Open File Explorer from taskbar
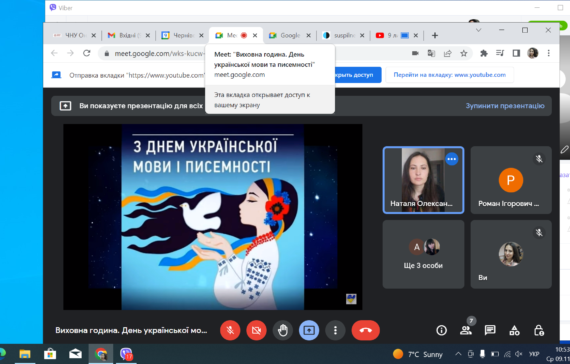The width and height of the screenshot is (570, 364). [x=25, y=354]
